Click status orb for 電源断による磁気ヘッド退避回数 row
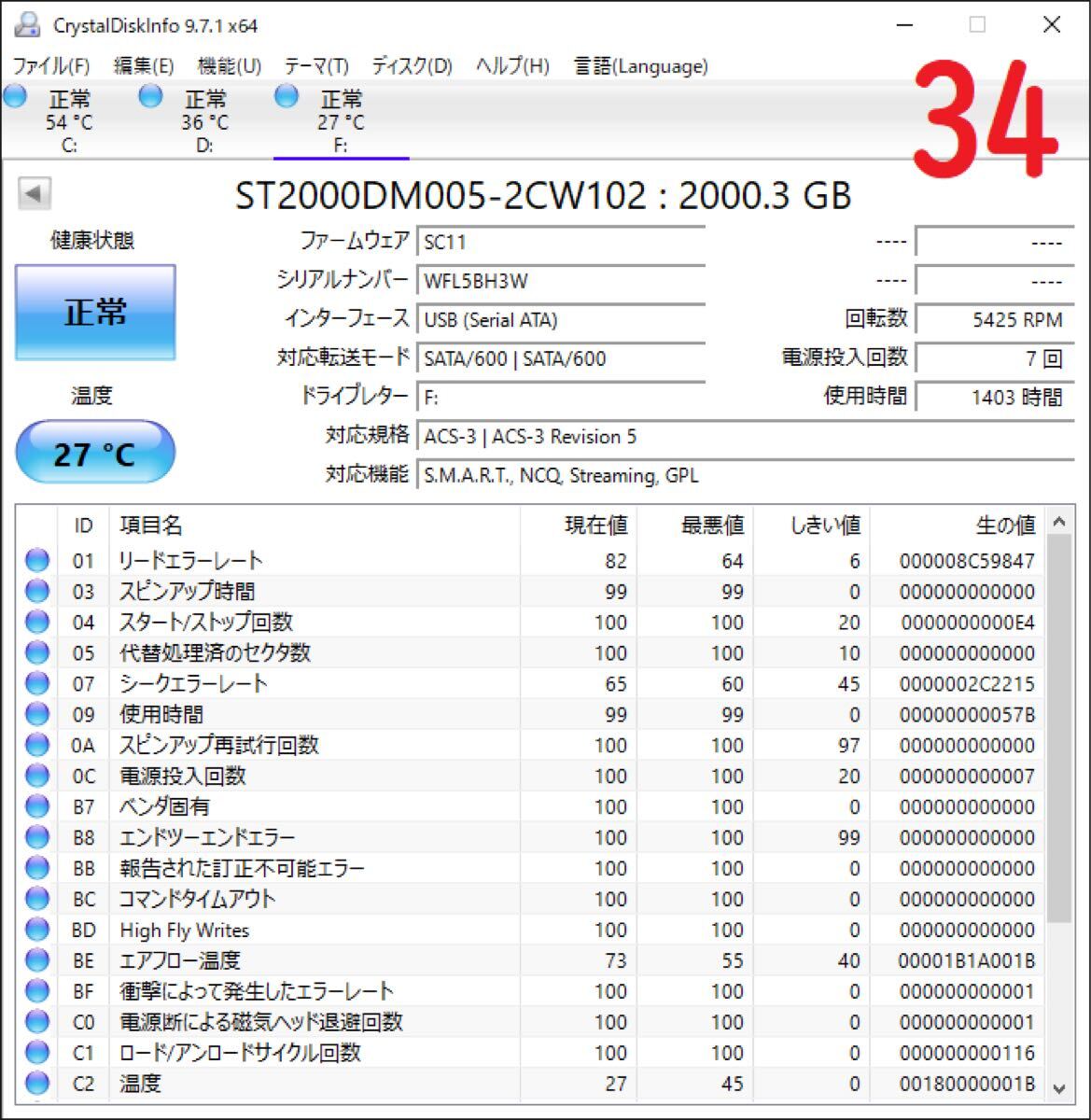 [x=37, y=1023]
